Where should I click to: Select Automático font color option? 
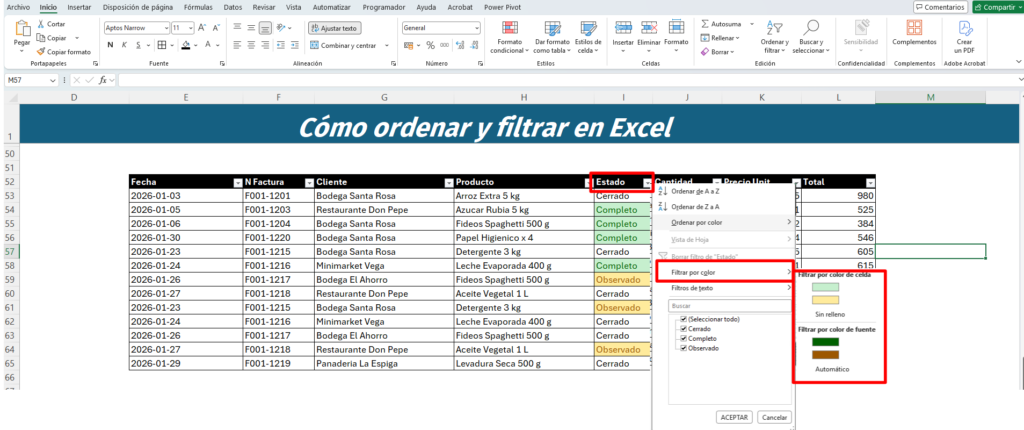pyautogui.click(x=832, y=369)
